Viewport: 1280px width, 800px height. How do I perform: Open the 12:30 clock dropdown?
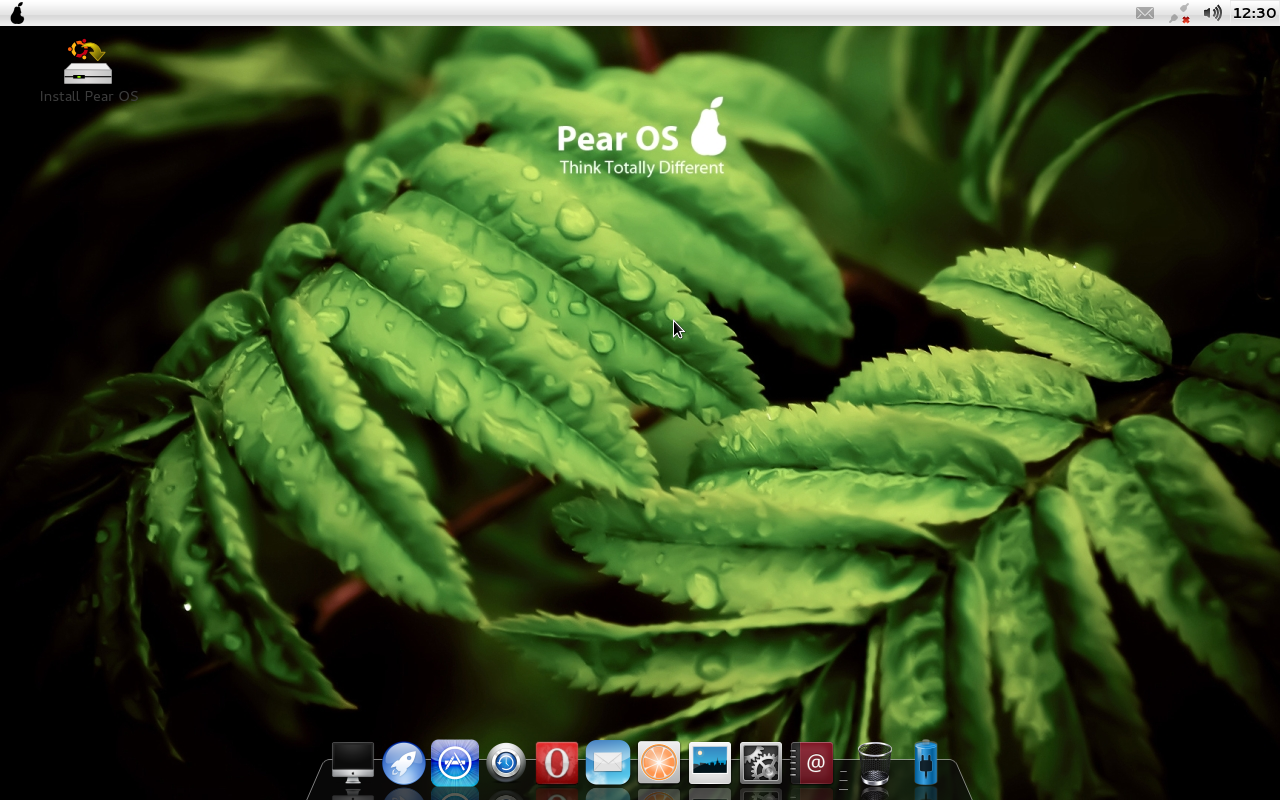(1253, 12)
